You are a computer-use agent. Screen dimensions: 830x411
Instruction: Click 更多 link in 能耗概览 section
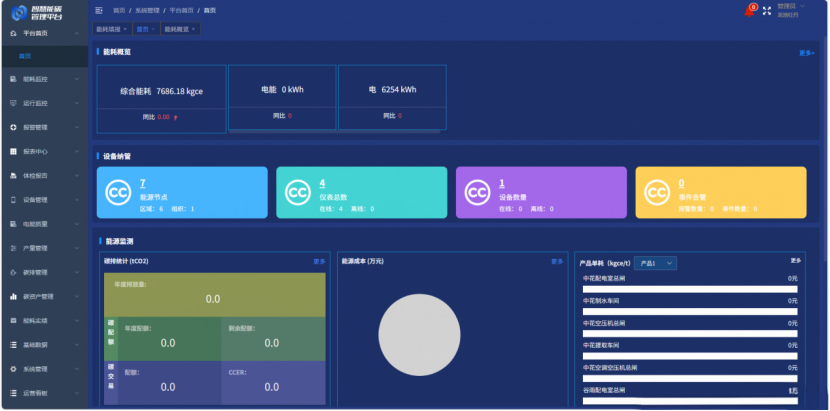(x=806, y=52)
